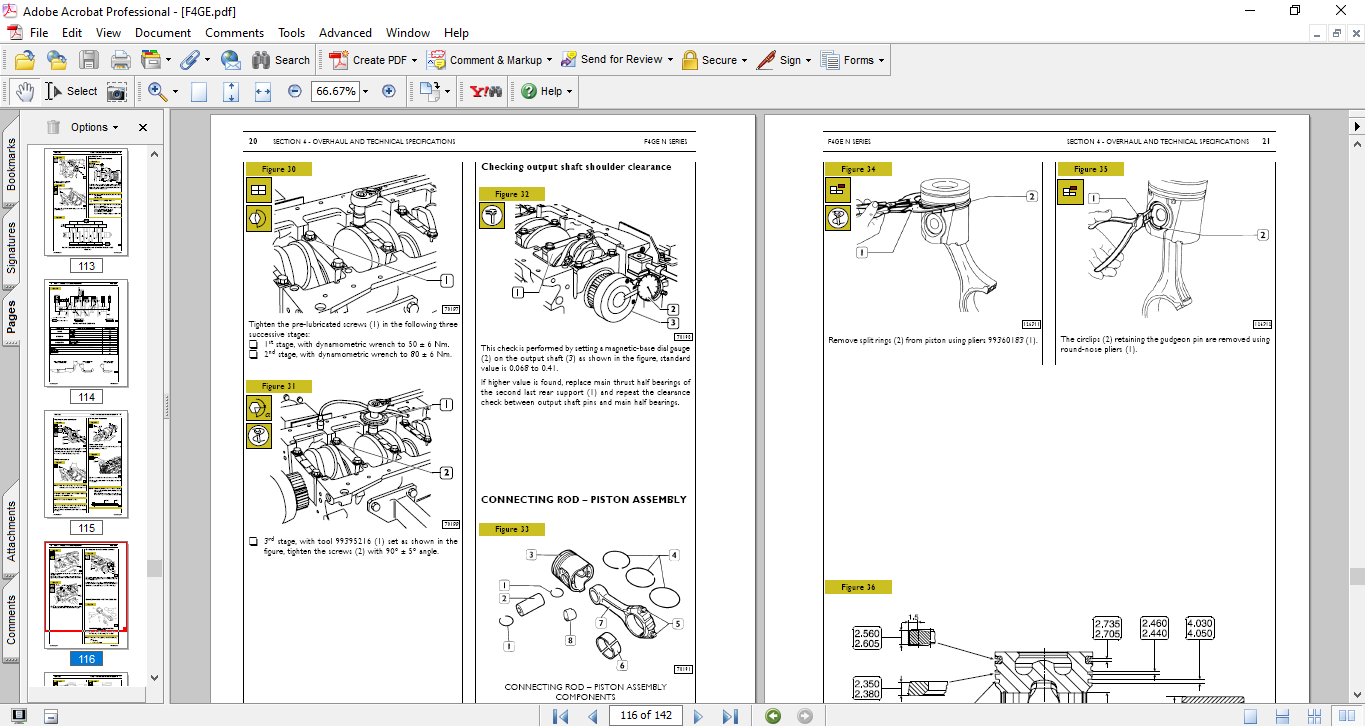Open the zoom percentage dropdown arrow

point(365,91)
